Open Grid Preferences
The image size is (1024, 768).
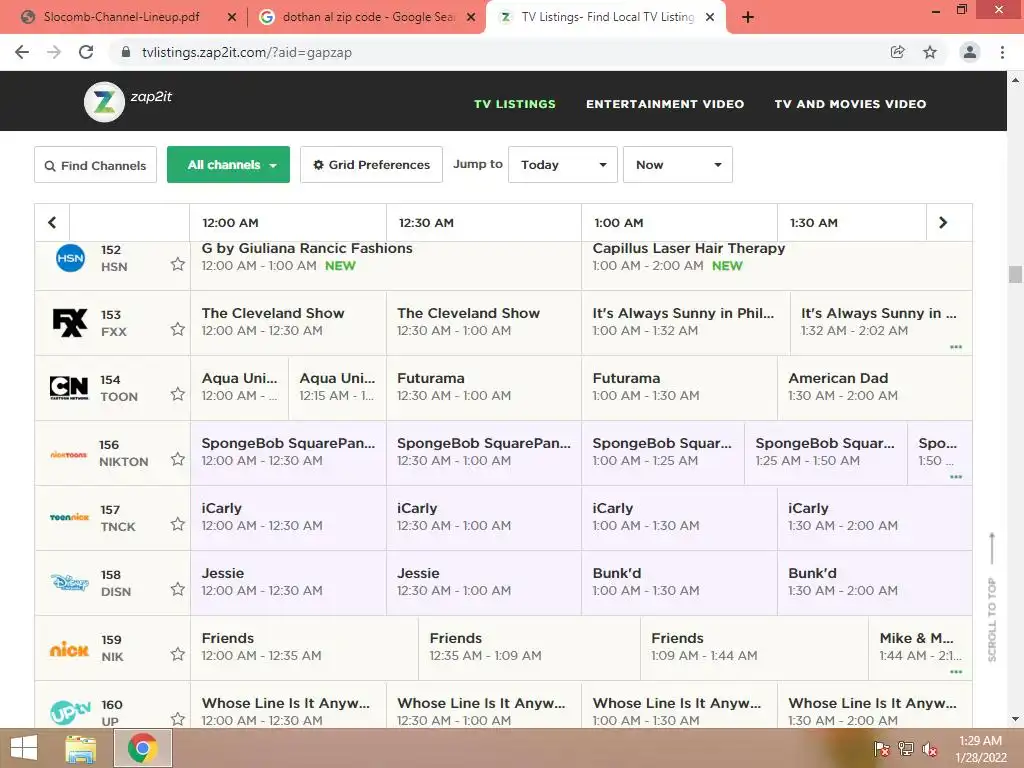click(x=371, y=165)
